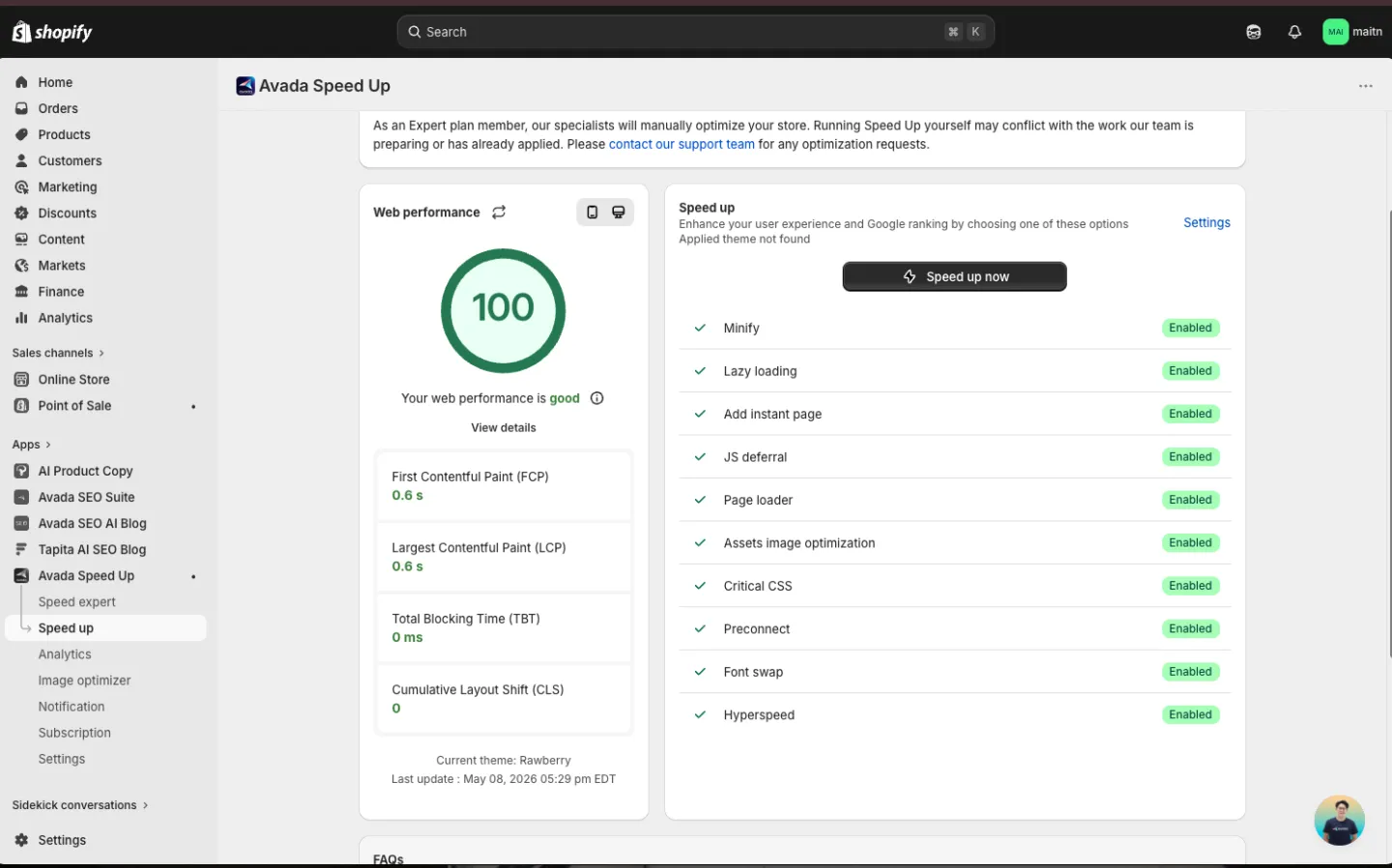Screen dimensions: 1392x868
Task: Open the Sidekick assistant icon in top bar
Action: click(1254, 32)
